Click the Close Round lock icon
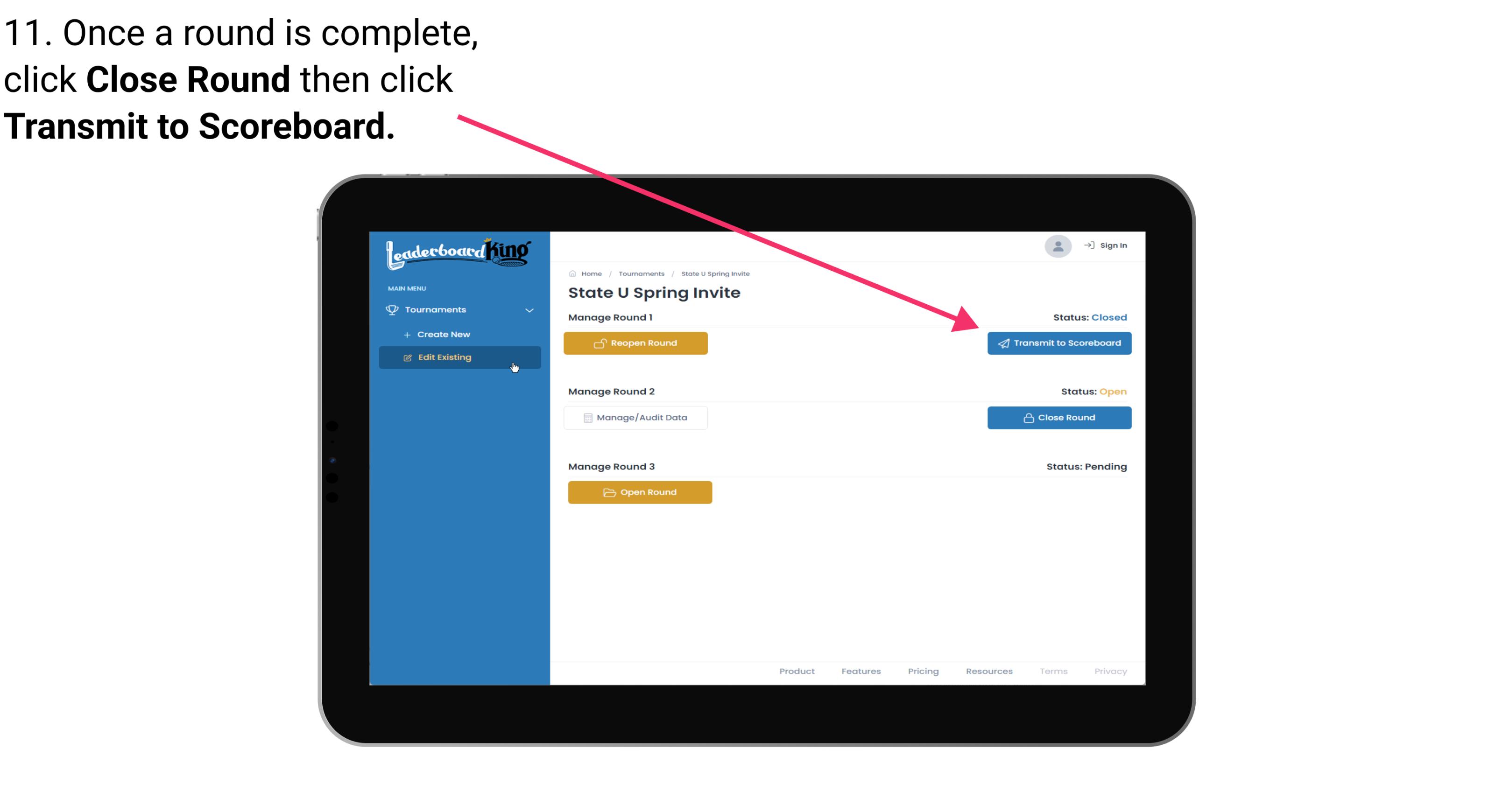1510x812 pixels. point(1028,417)
